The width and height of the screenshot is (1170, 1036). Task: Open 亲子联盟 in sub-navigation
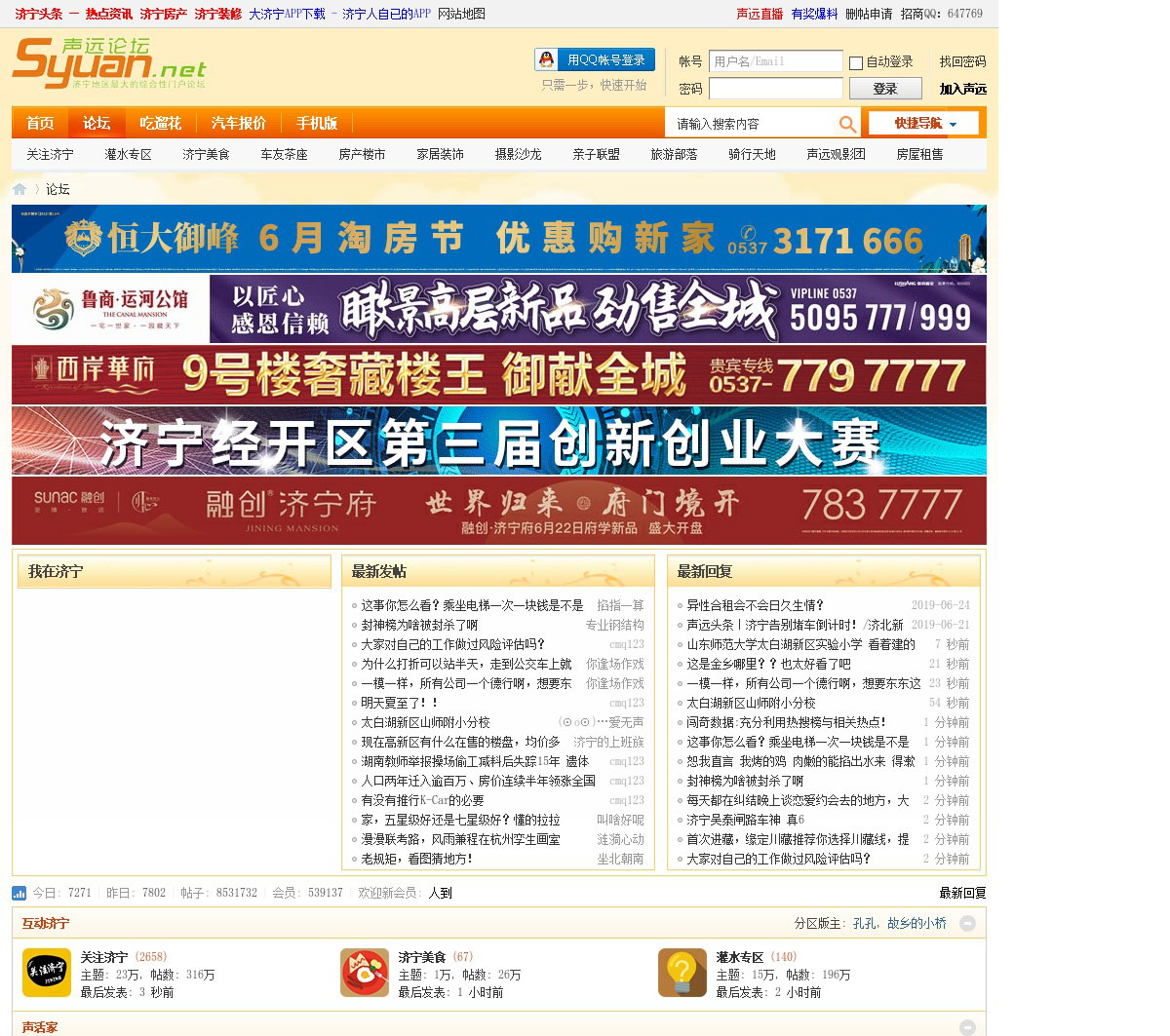pyautogui.click(x=596, y=154)
